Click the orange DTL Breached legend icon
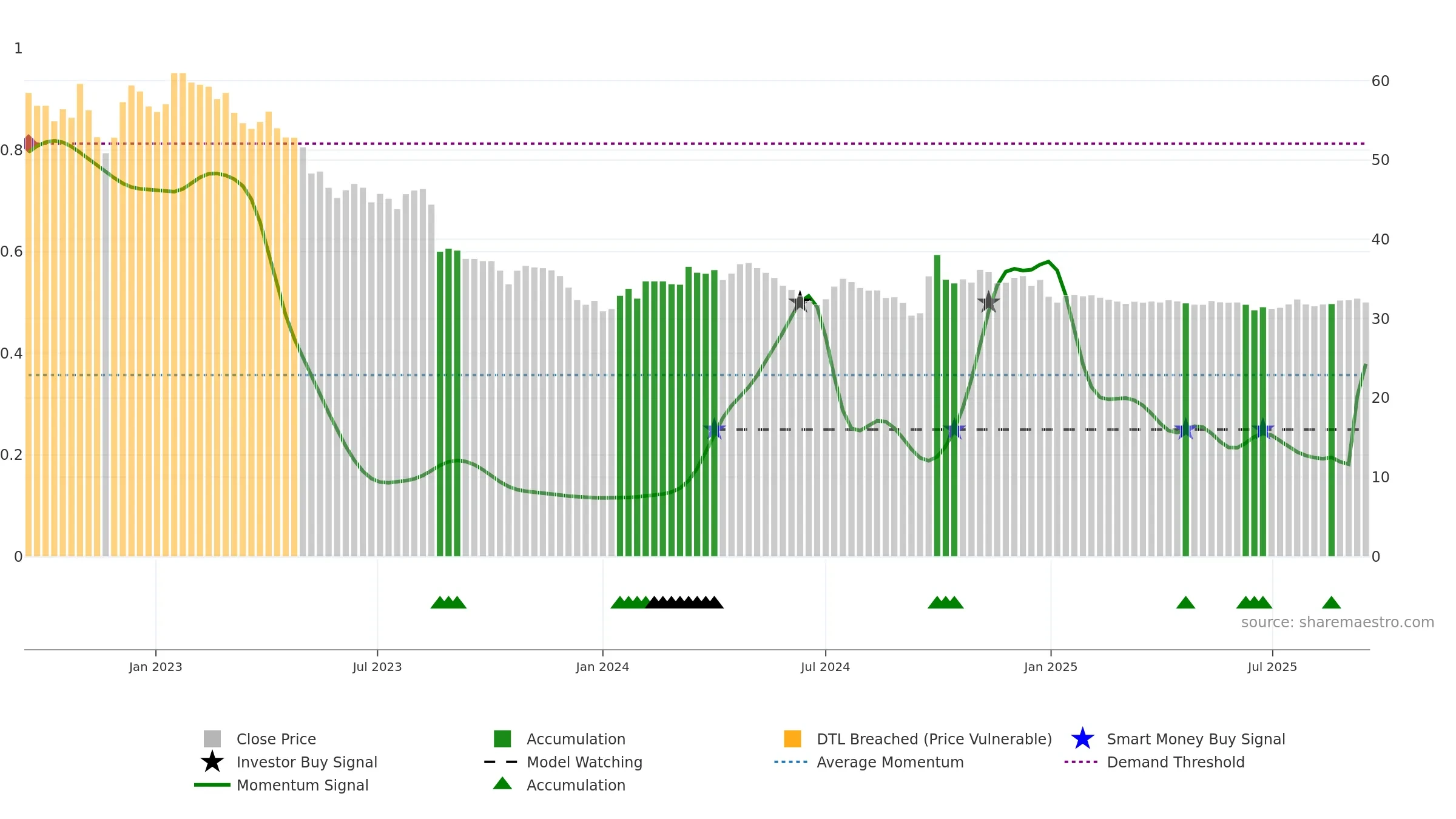1456x819 pixels. pyautogui.click(x=792, y=739)
